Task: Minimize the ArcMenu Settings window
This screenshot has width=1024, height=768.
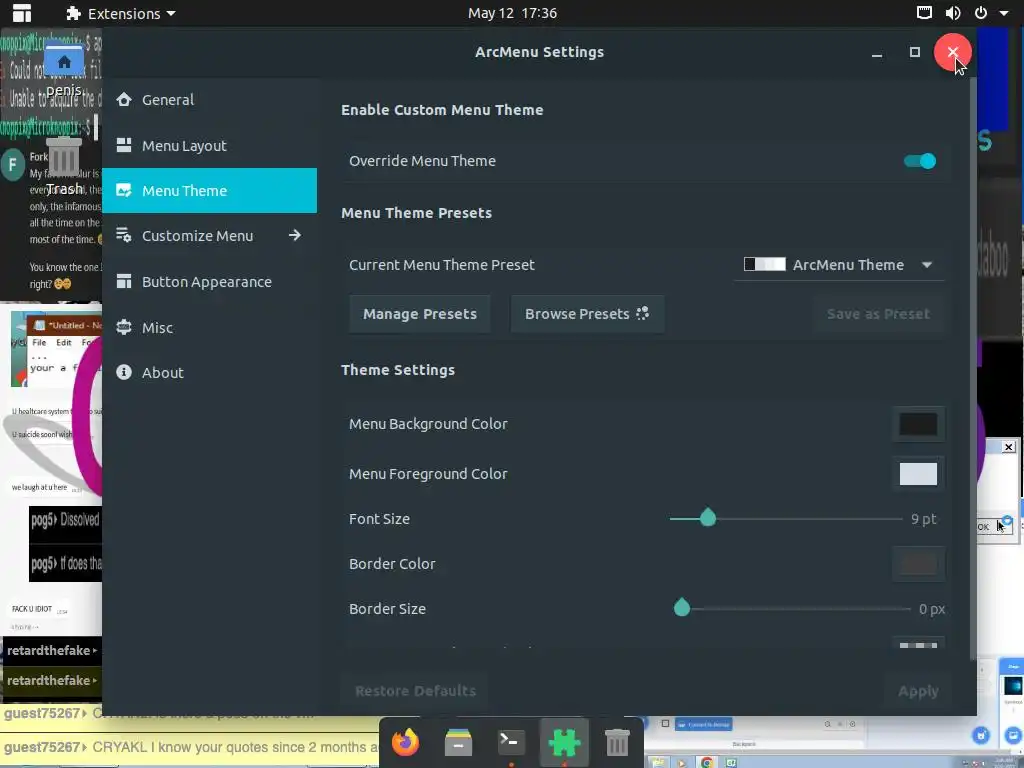Action: coord(877,54)
